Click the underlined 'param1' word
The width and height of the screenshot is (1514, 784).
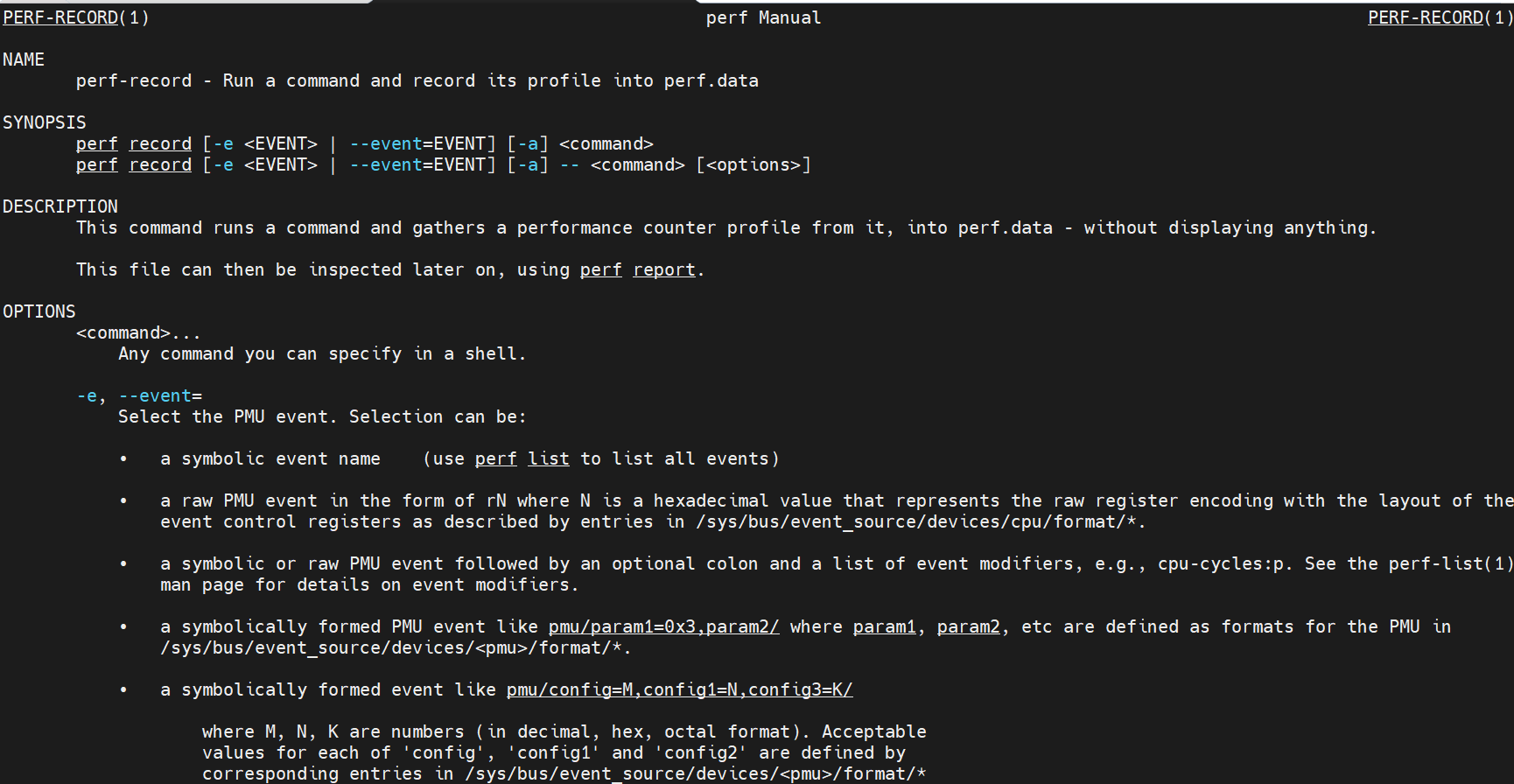[x=885, y=626]
